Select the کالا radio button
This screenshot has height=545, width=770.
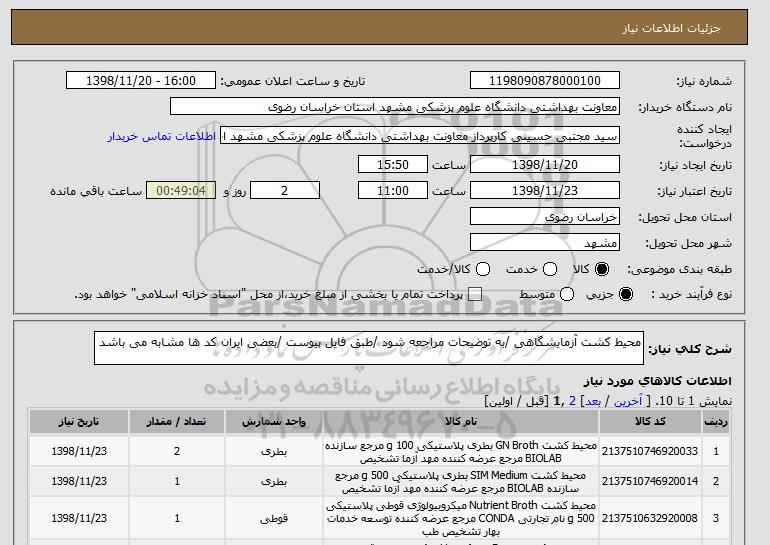point(602,269)
